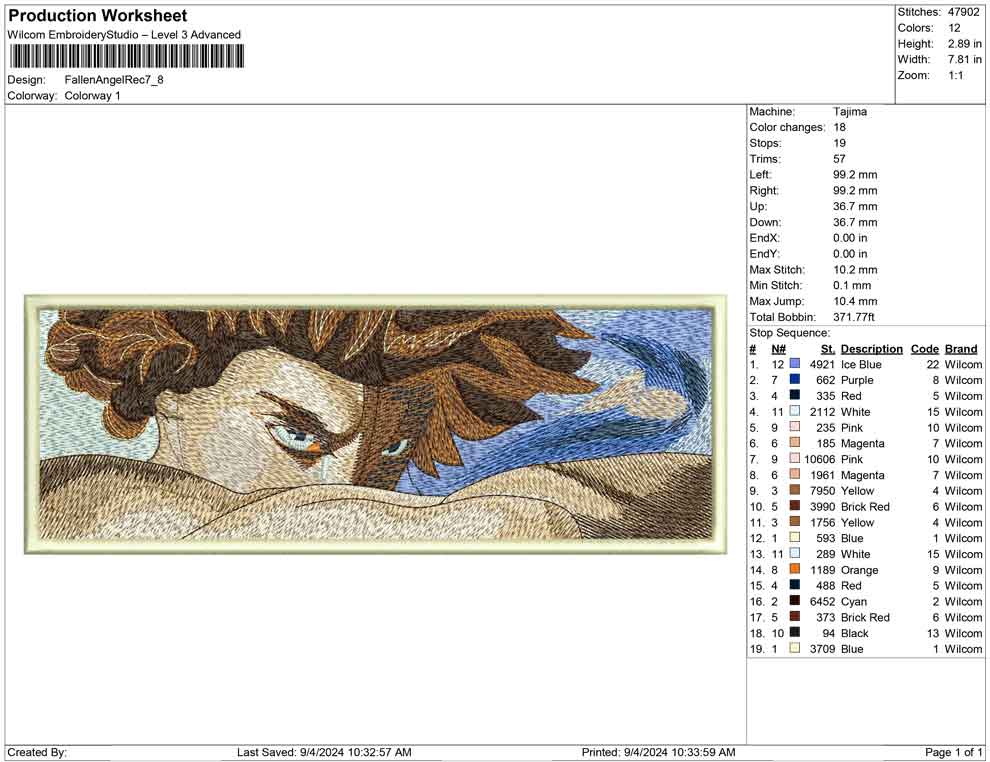Click the 'Brand' column header

(x=961, y=348)
